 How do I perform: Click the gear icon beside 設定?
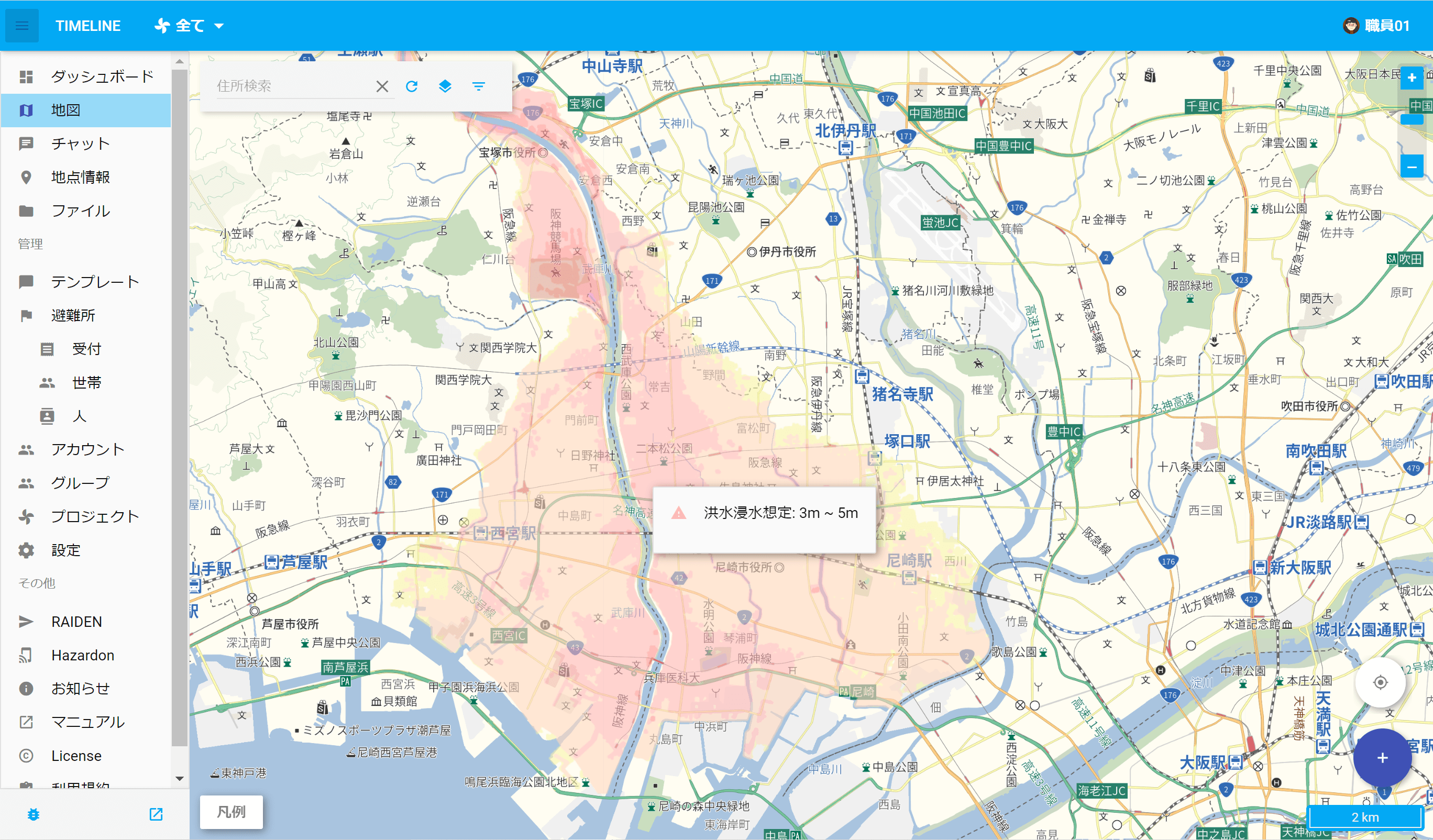click(x=26, y=550)
